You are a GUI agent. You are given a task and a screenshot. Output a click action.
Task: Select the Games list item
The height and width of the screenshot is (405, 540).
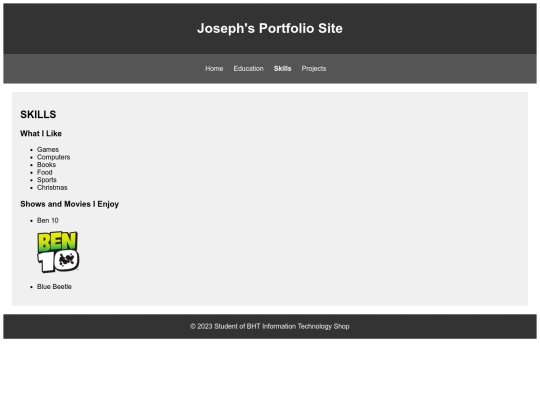[48, 149]
